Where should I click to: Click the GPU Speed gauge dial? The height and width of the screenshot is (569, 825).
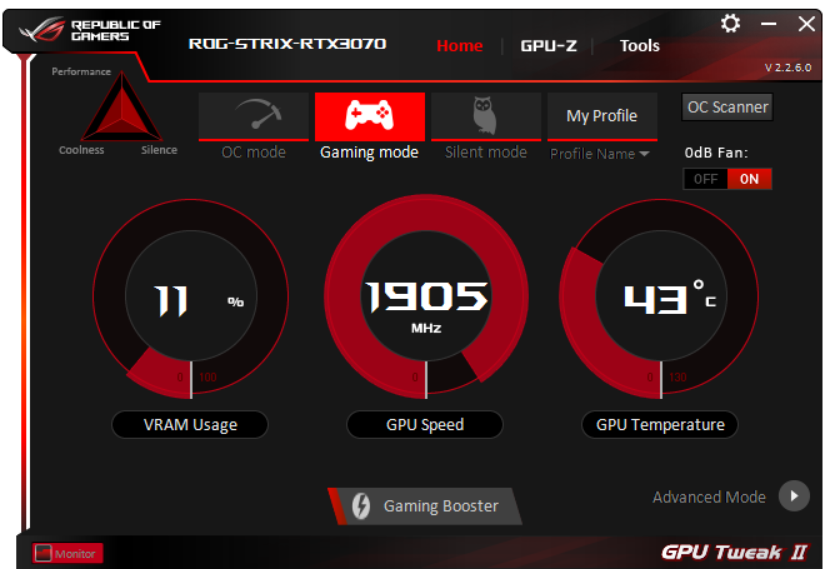(x=426, y=296)
